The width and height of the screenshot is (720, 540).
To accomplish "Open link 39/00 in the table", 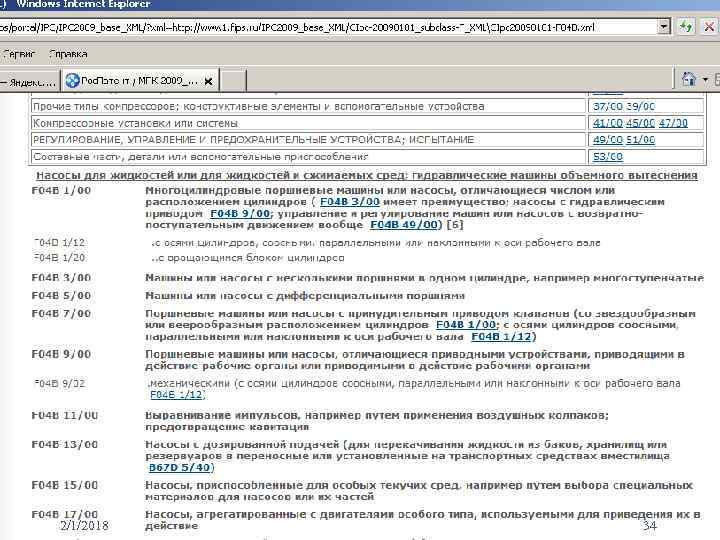I will coord(641,107).
